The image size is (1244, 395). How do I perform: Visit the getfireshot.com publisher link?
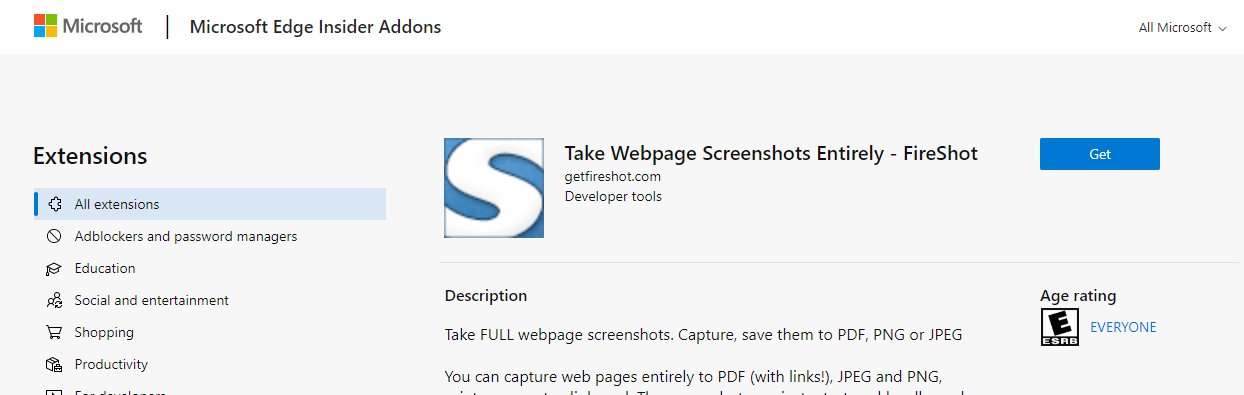[x=613, y=176]
